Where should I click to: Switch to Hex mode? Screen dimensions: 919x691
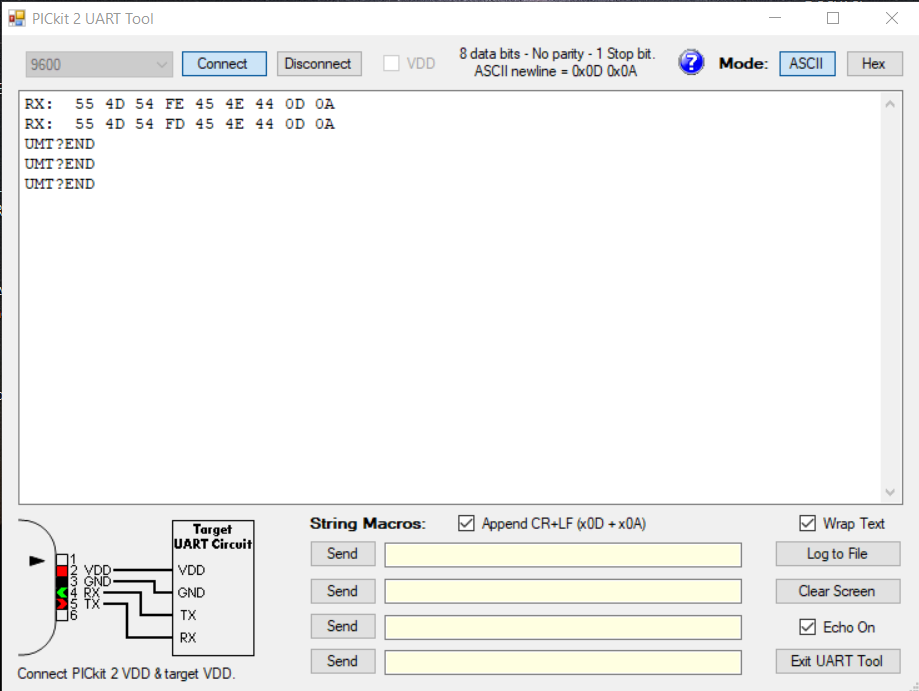(874, 63)
